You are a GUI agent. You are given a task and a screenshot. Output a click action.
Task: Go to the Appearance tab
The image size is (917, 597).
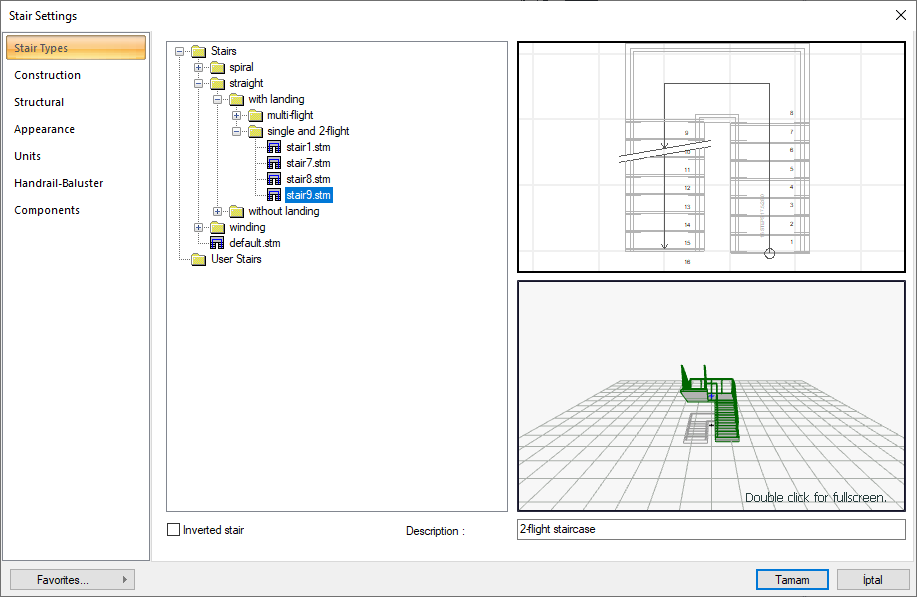(x=44, y=129)
